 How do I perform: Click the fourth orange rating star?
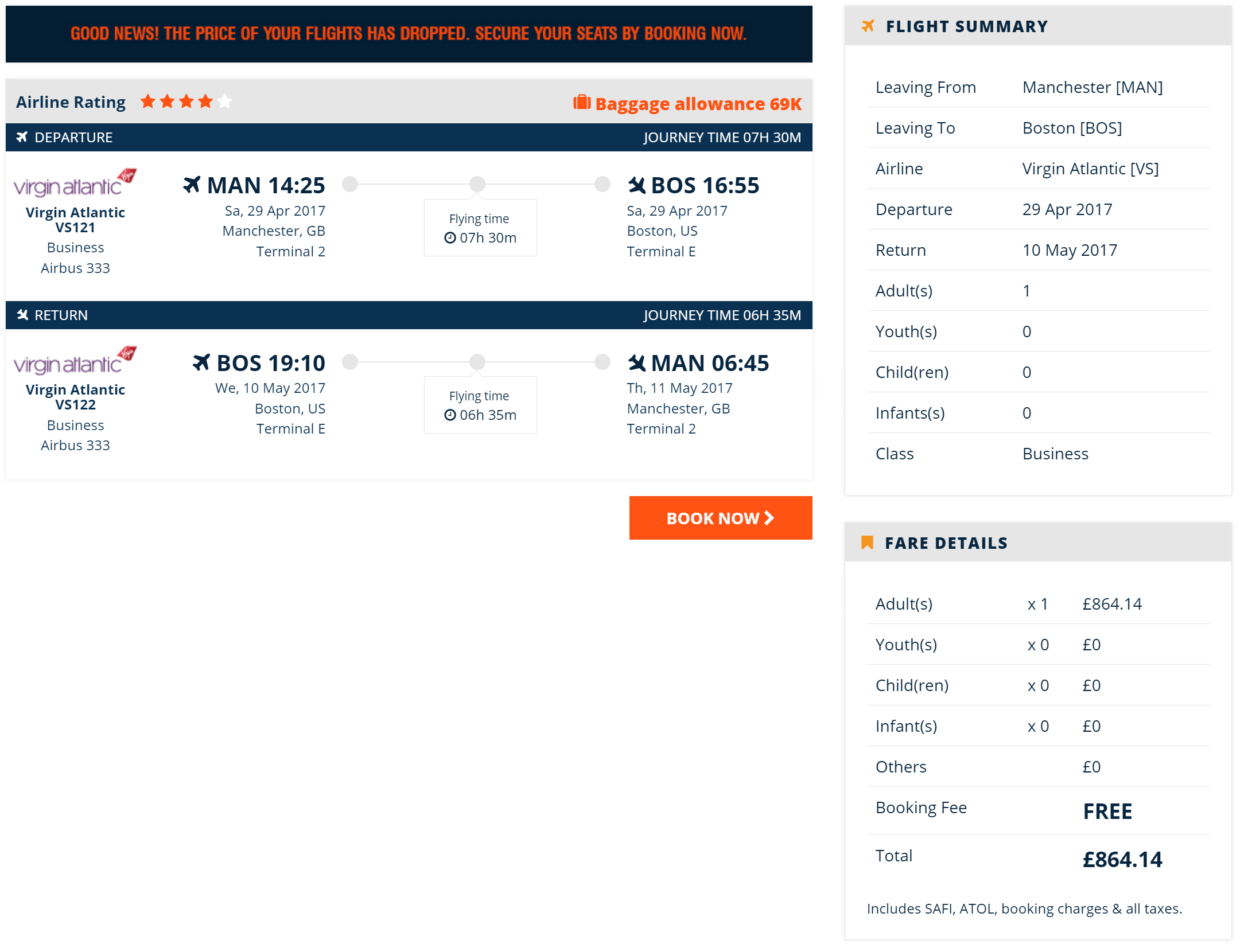pyautogui.click(x=205, y=102)
